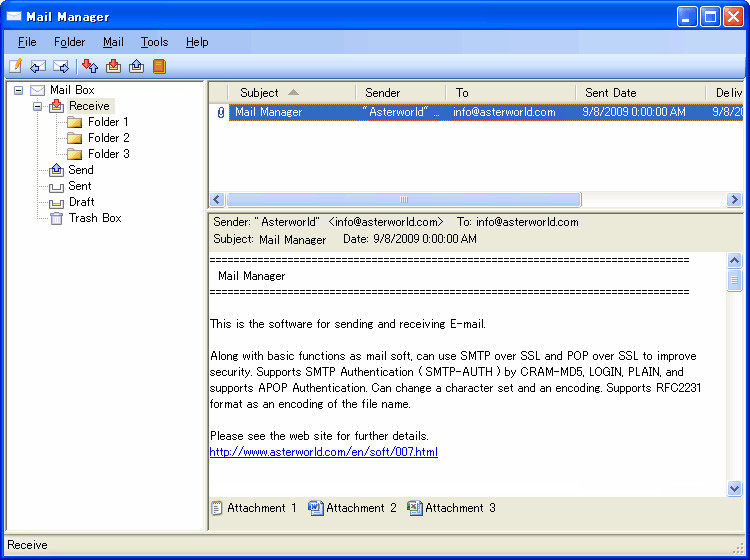This screenshot has height=560, width=750.
Task: Click the mail list horizontal scrollbar thumb
Action: (404, 199)
